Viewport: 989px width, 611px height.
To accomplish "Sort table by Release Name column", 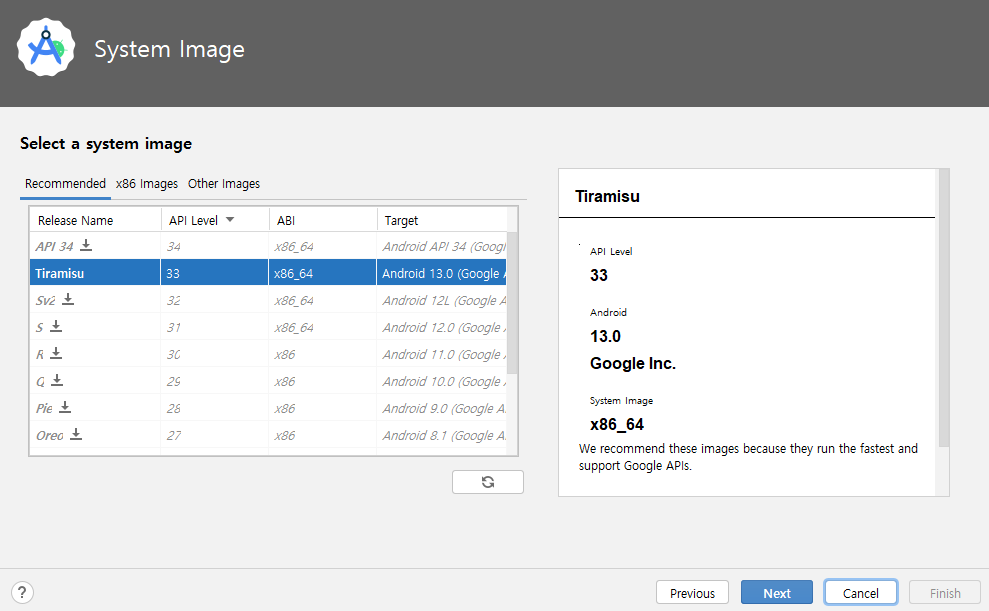I will tap(95, 220).
